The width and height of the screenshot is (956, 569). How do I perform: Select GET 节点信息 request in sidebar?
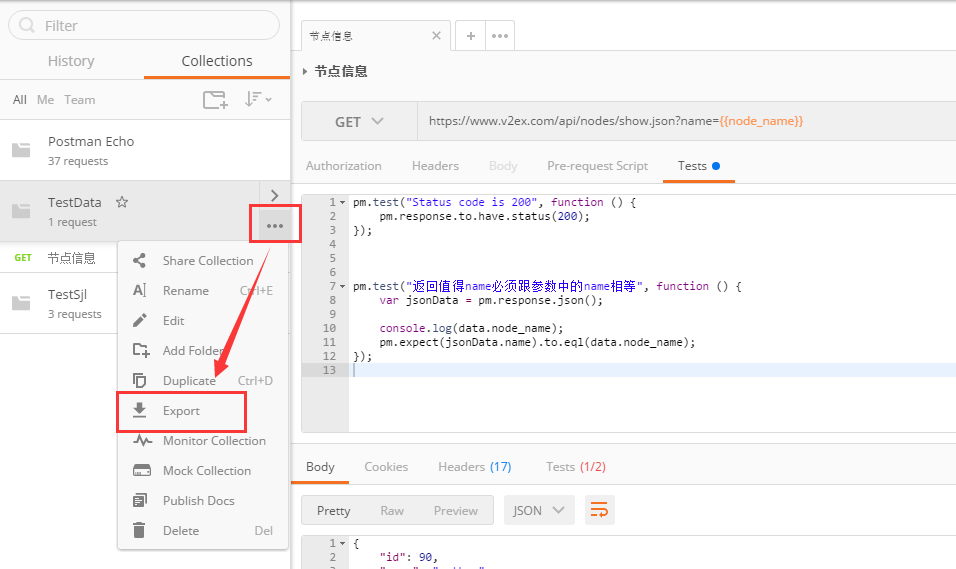pos(59,257)
